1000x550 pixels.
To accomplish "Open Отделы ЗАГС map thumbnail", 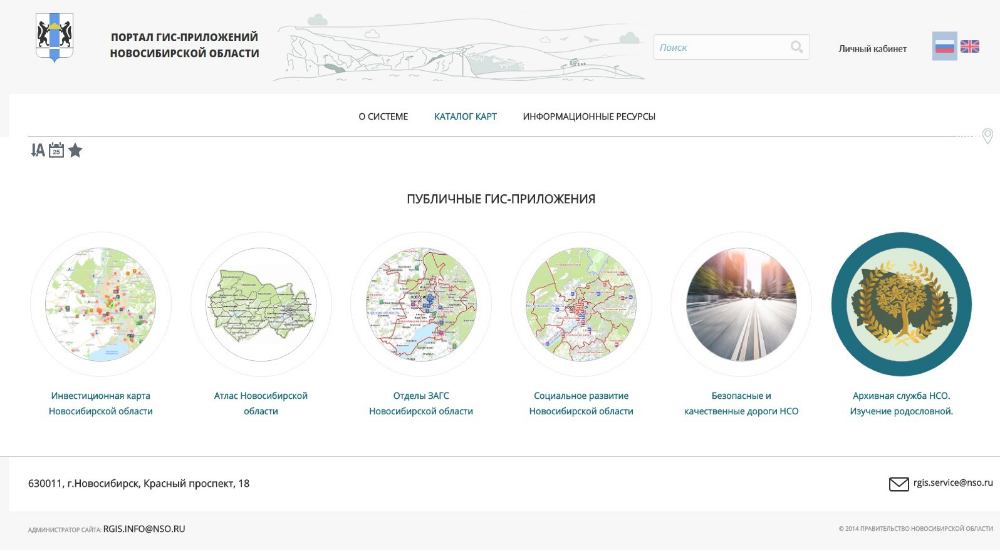I will pos(421,303).
